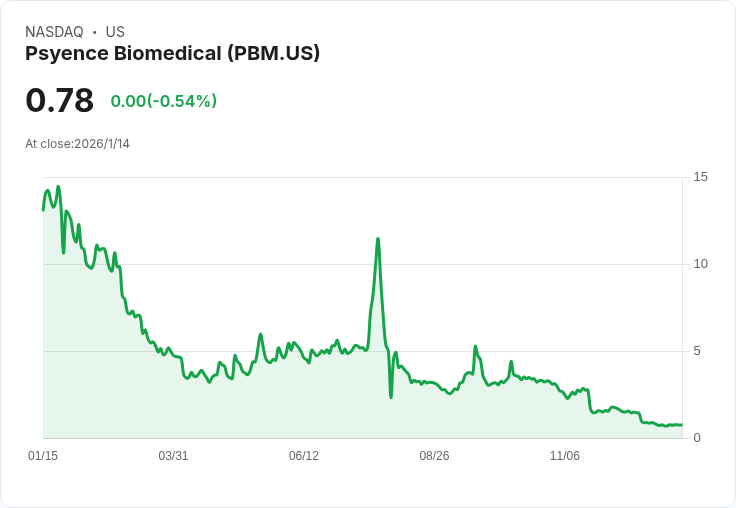Click the green change 0.00(-0.54%) text
Screen dimensions: 736x508
(x=164, y=101)
